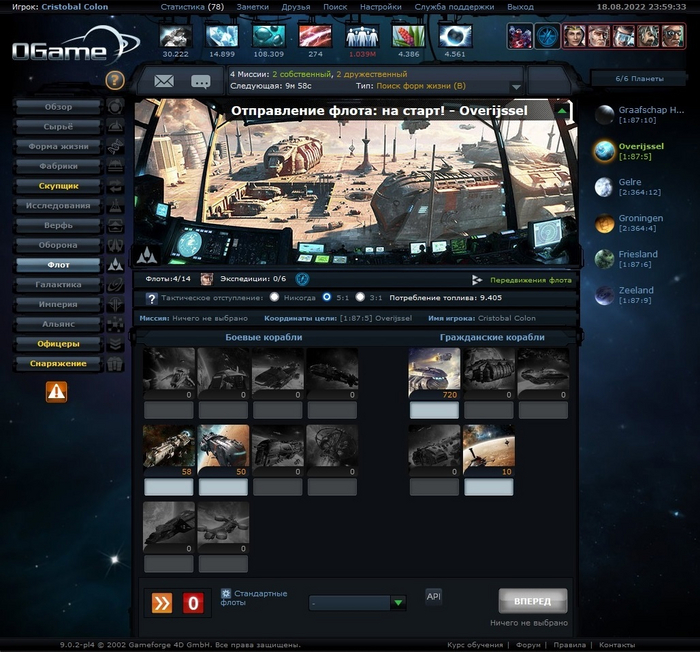700x652 pixels.
Task: Collapse the fleet dispatch header image
Action: click(x=562, y=111)
